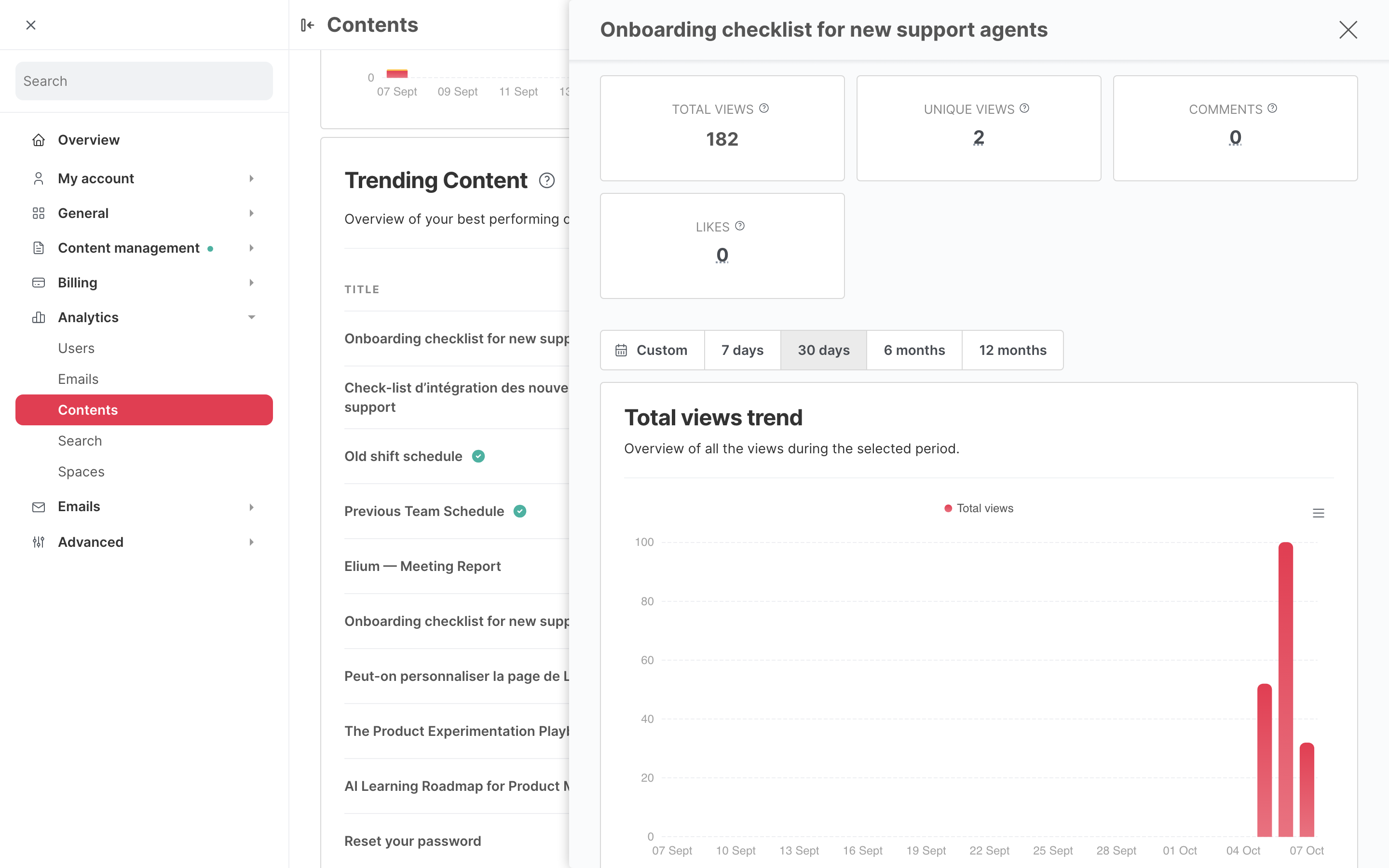This screenshot has height=868, width=1389.
Task: Expand the Content management section arrow
Action: click(x=251, y=248)
